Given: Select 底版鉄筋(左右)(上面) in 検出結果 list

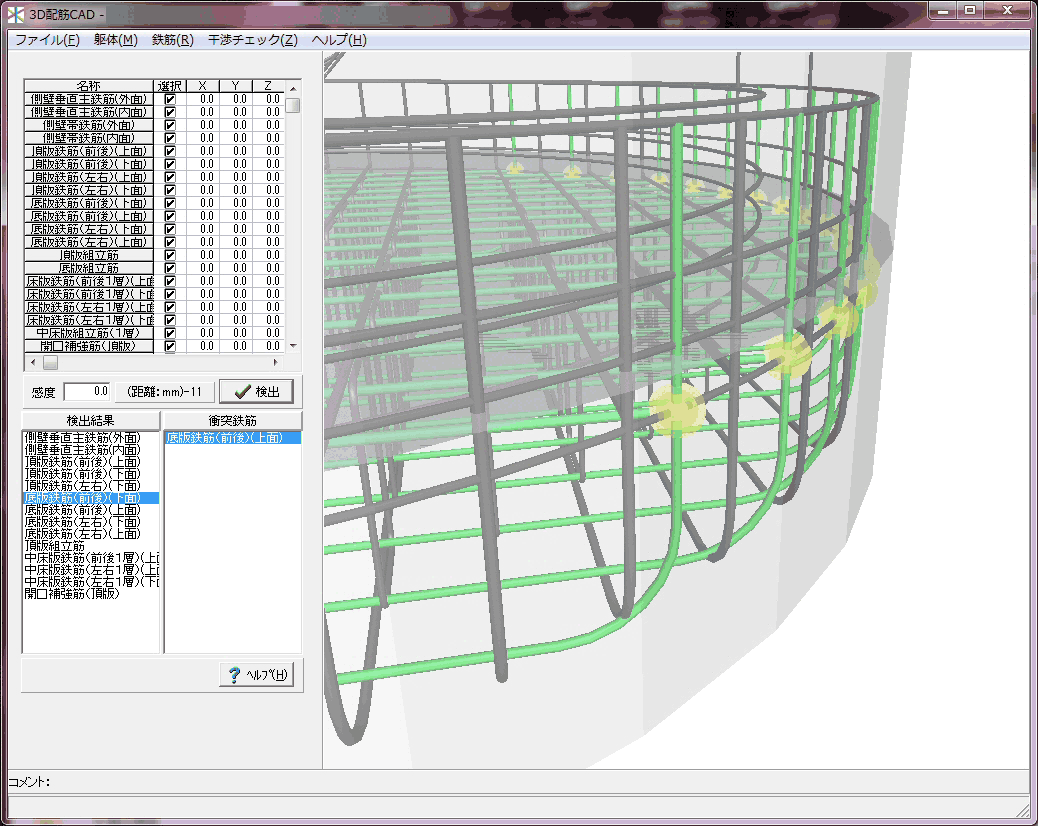Looking at the screenshot, I should 83,534.
